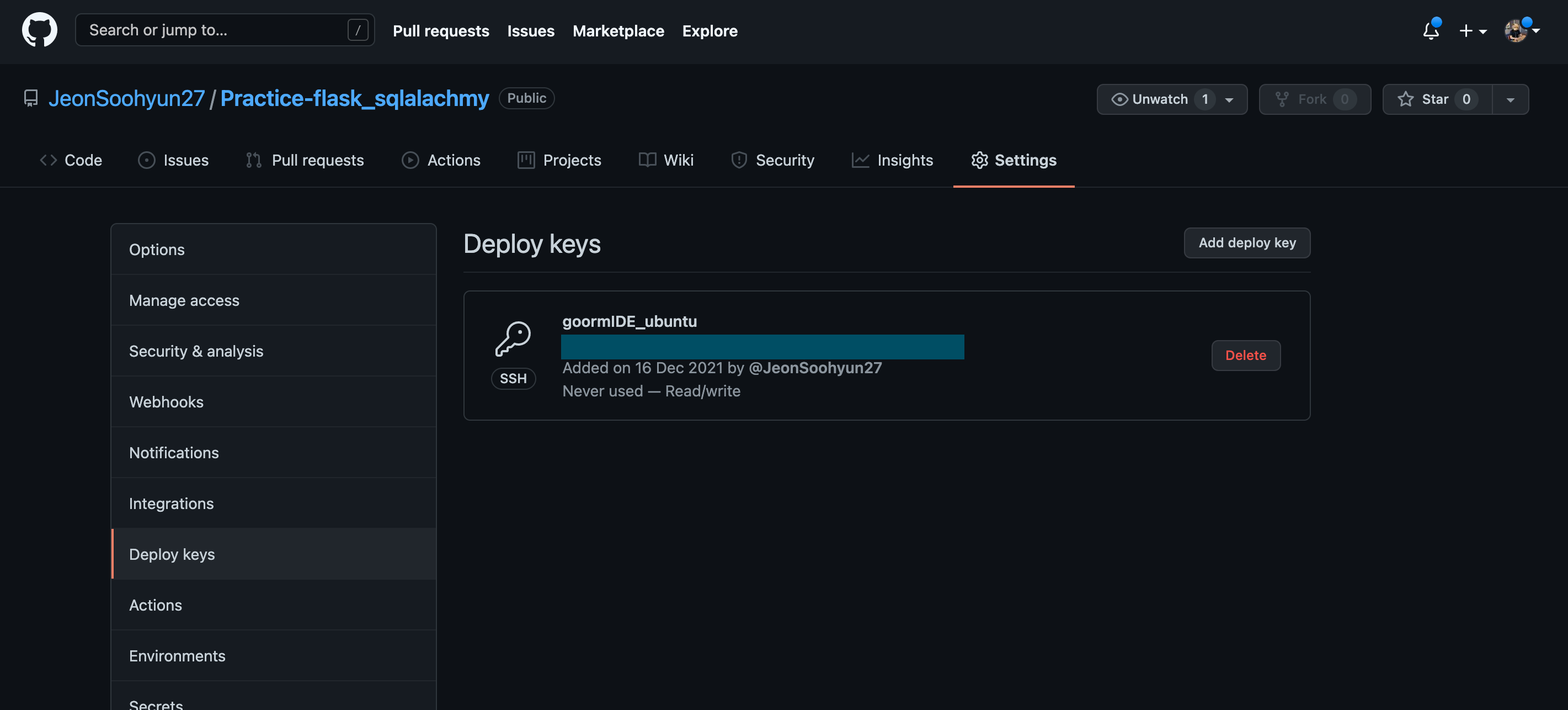Open Notifications settings
The width and height of the screenshot is (1568, 710).
(x=274, y=452)
